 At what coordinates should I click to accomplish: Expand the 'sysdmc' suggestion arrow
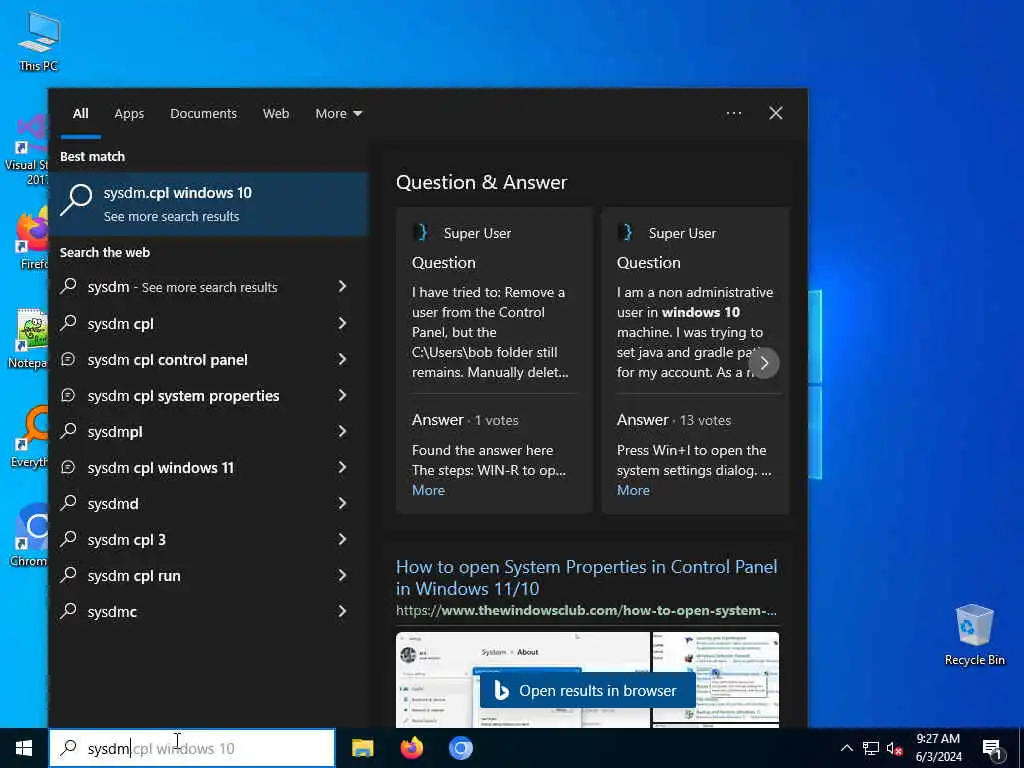point(342,611)
